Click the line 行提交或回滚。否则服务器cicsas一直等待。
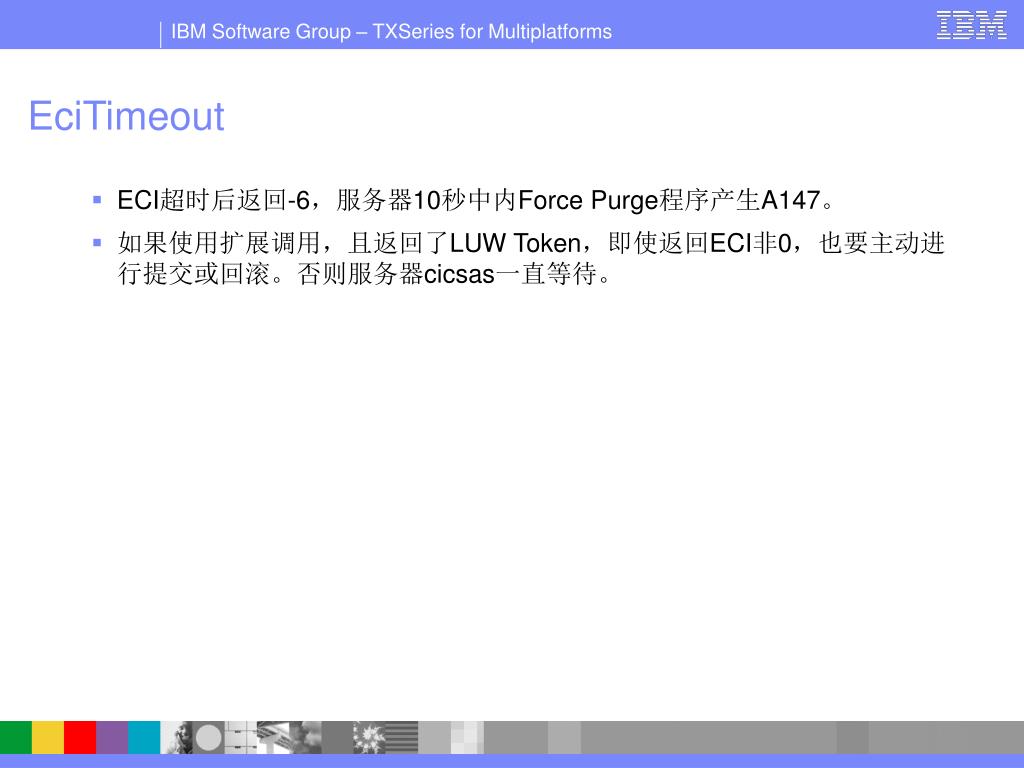The width and height of the screenshot is (1024, 768). tap(364, 274)
